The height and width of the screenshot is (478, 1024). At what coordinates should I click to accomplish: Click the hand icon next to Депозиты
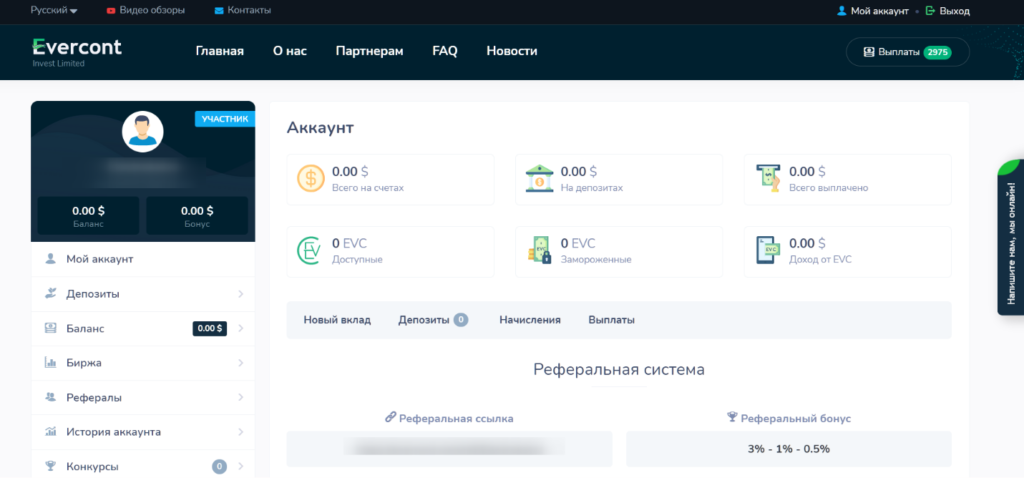50,293
